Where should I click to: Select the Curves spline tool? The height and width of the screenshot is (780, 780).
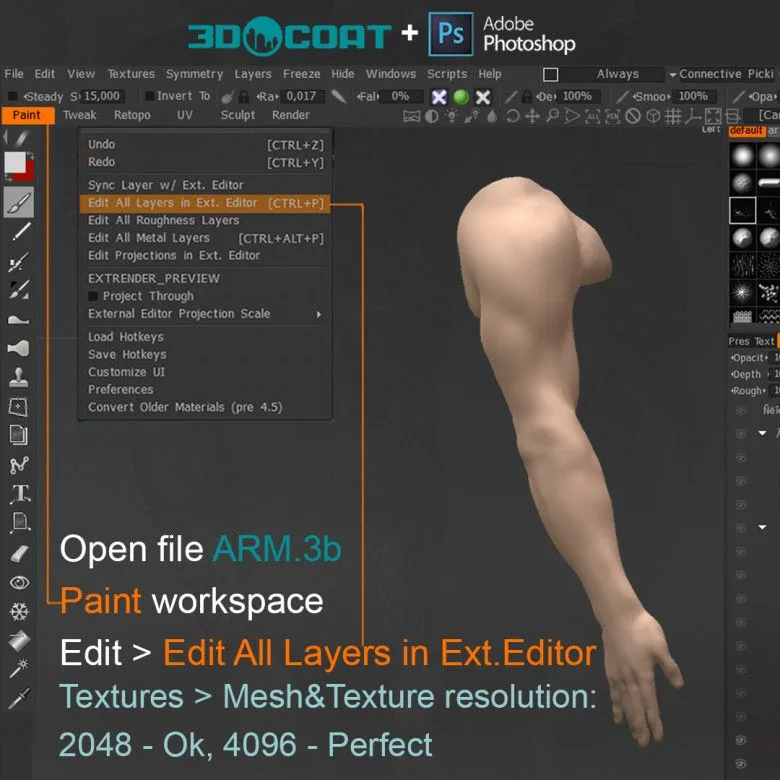click(19, 465)
